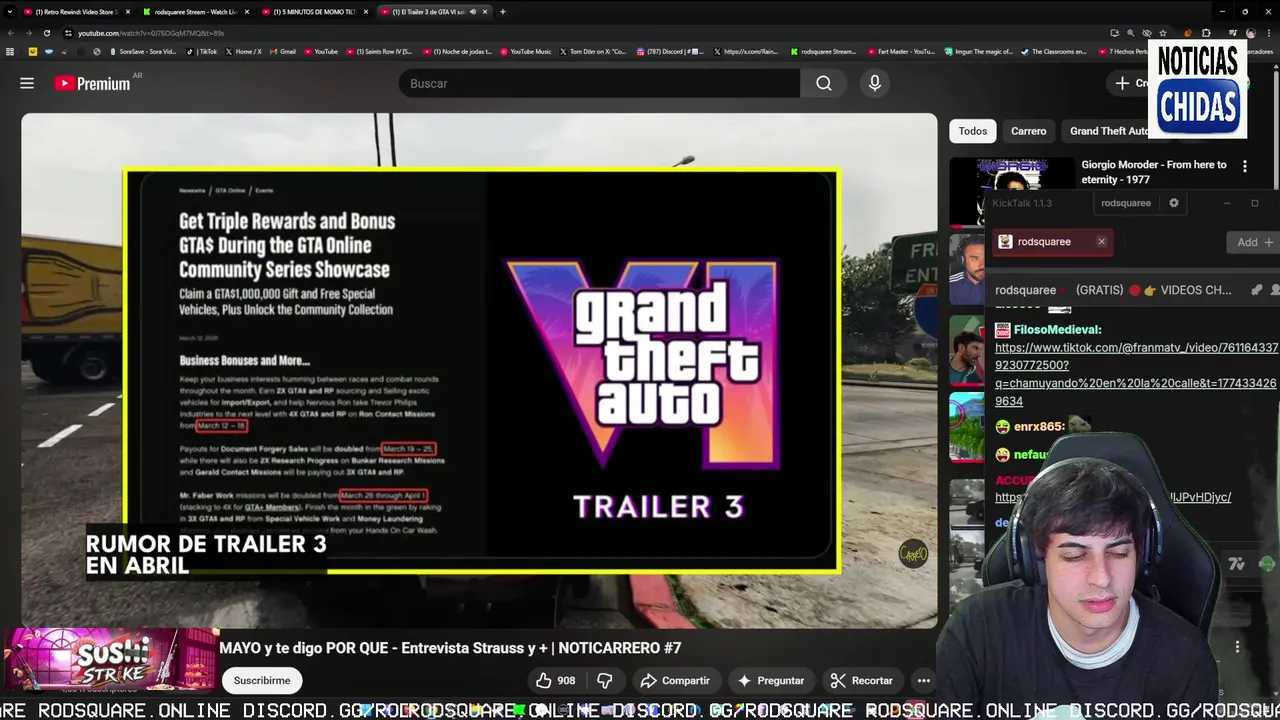1280x720 pixels.
Task: Click 'Giorgio Moroder - From here to eternity' title
Action: (x=1154, y=172)
